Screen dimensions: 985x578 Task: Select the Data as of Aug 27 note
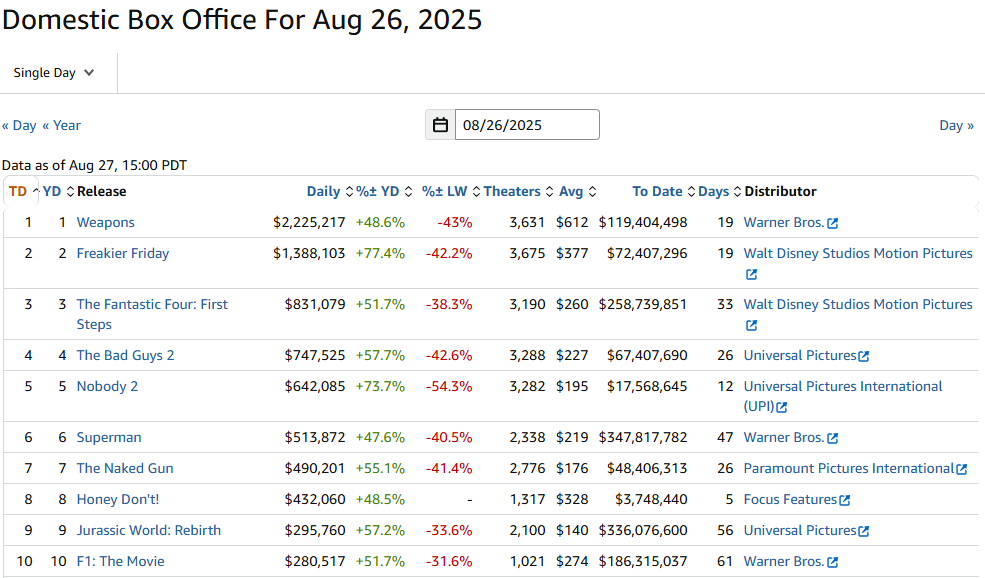[94, 165]
